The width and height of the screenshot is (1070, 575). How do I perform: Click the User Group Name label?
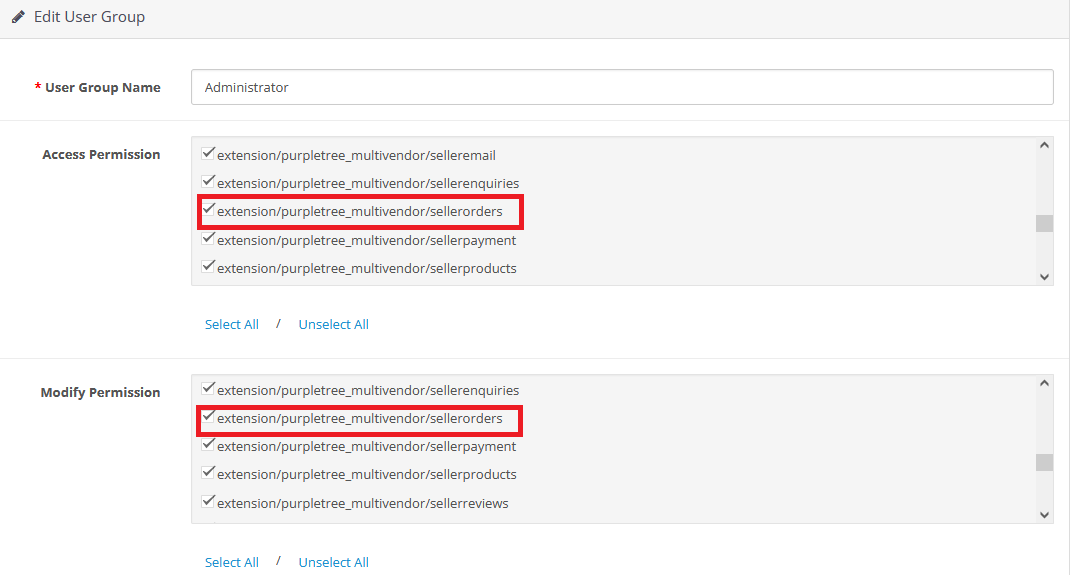pos(102,87)
